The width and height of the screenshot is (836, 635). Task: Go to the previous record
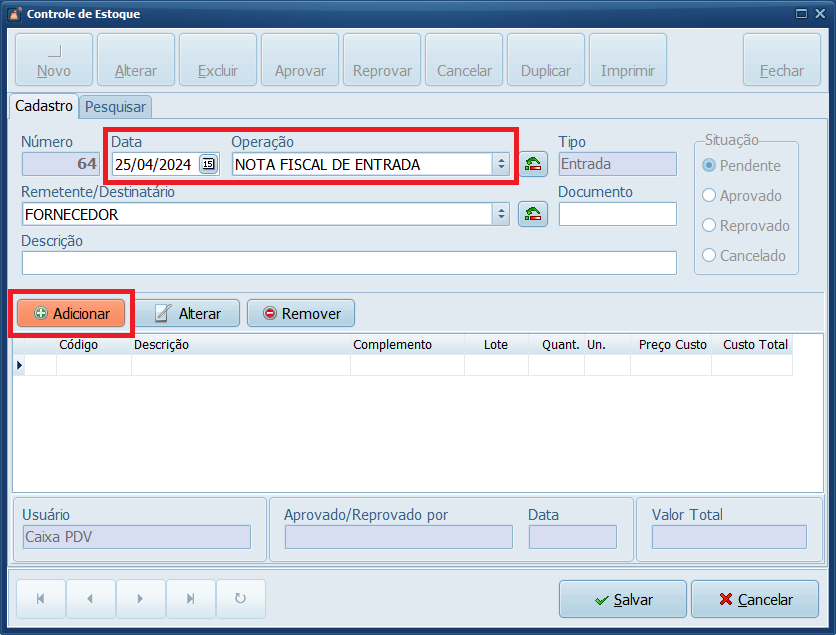pos(91,599)
